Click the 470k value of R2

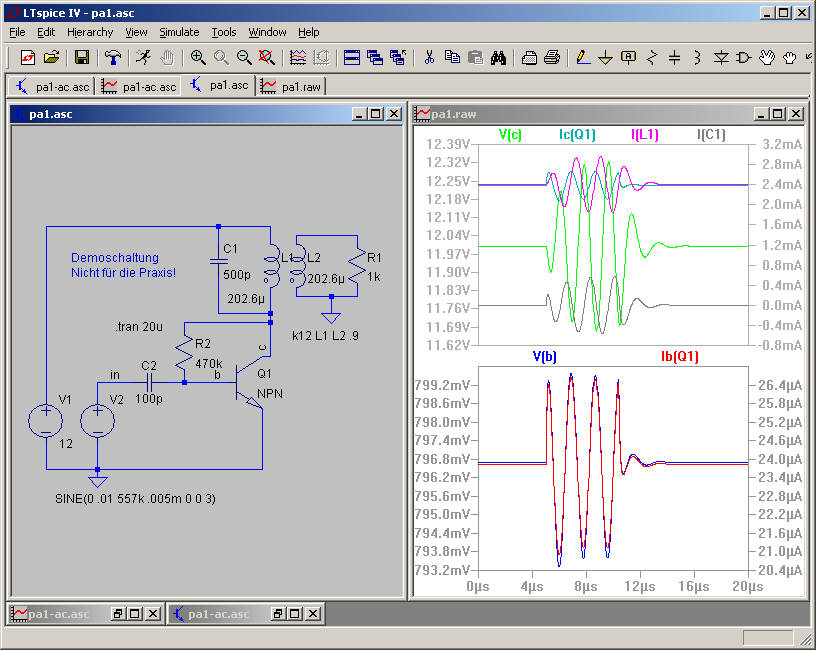click(209, 363)
